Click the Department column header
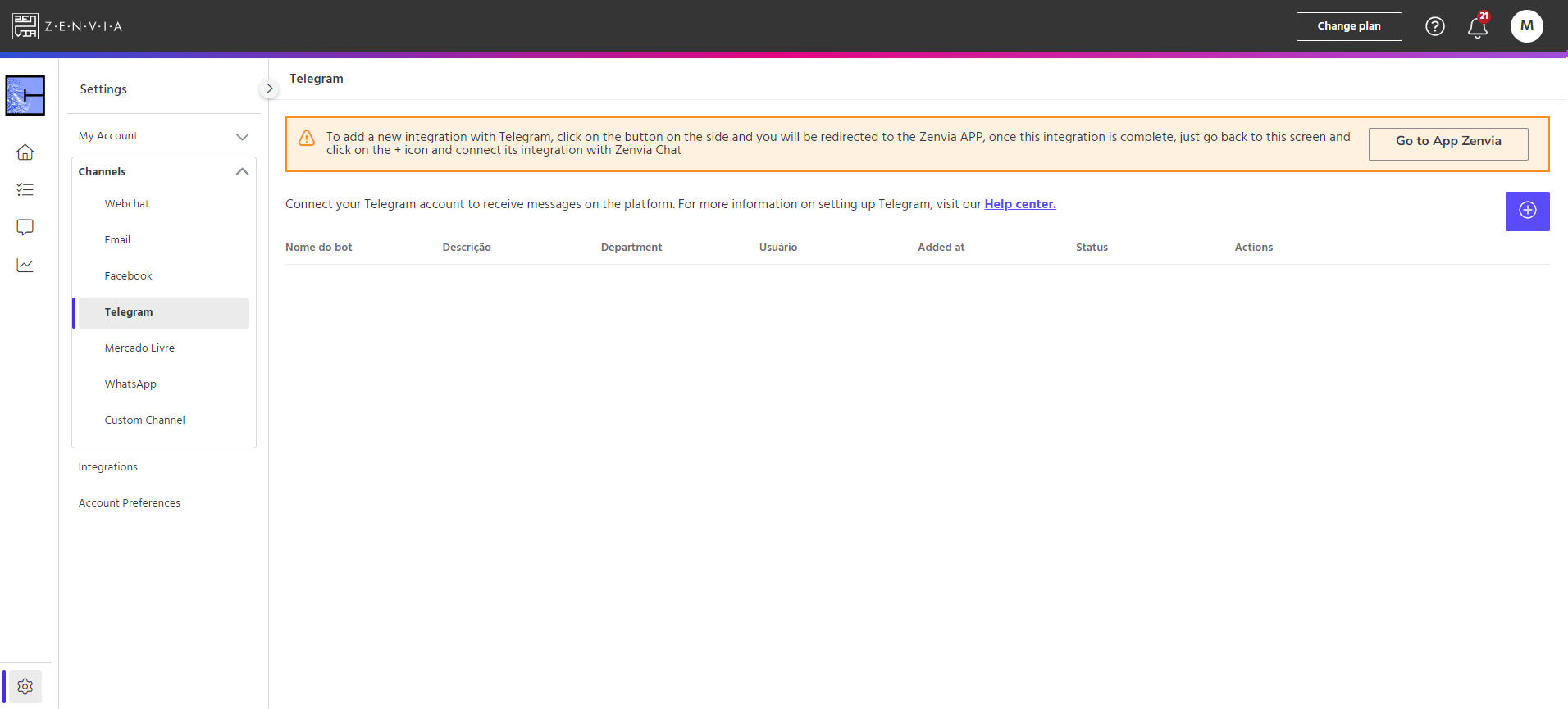Image resolution: width=1568 pixels, height=709 pixels. point(631,248)
